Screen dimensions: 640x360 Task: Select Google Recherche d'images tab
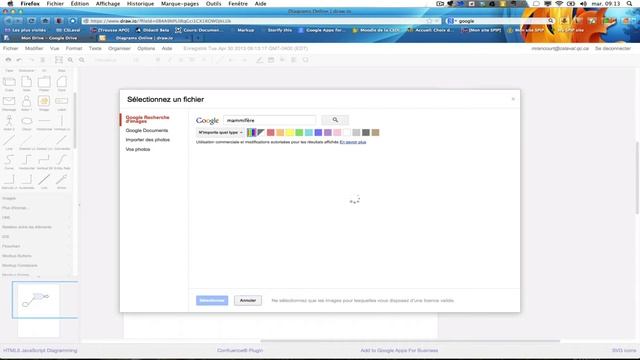tap(147, 119)
